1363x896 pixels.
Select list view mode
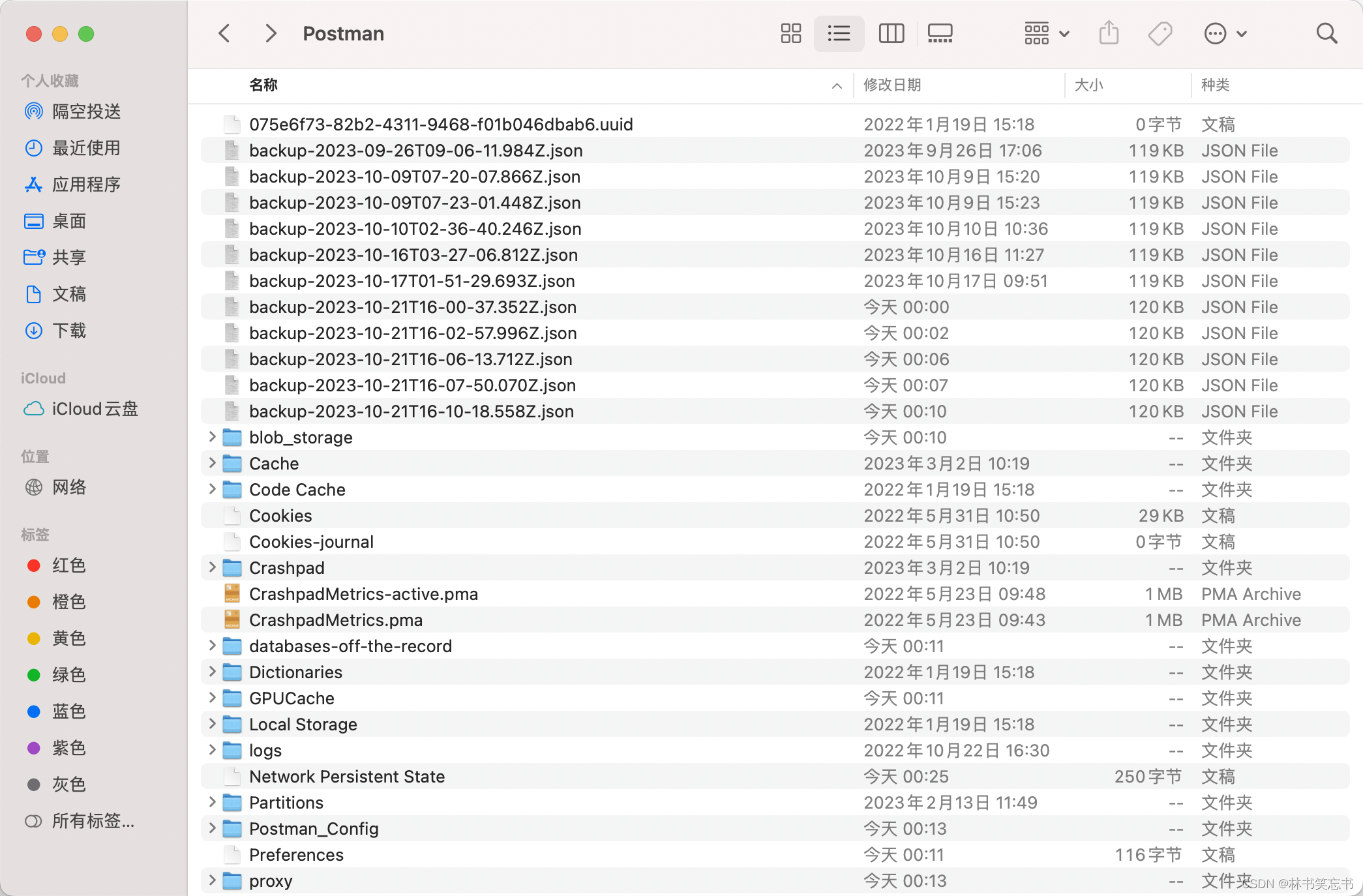(839, 33)
